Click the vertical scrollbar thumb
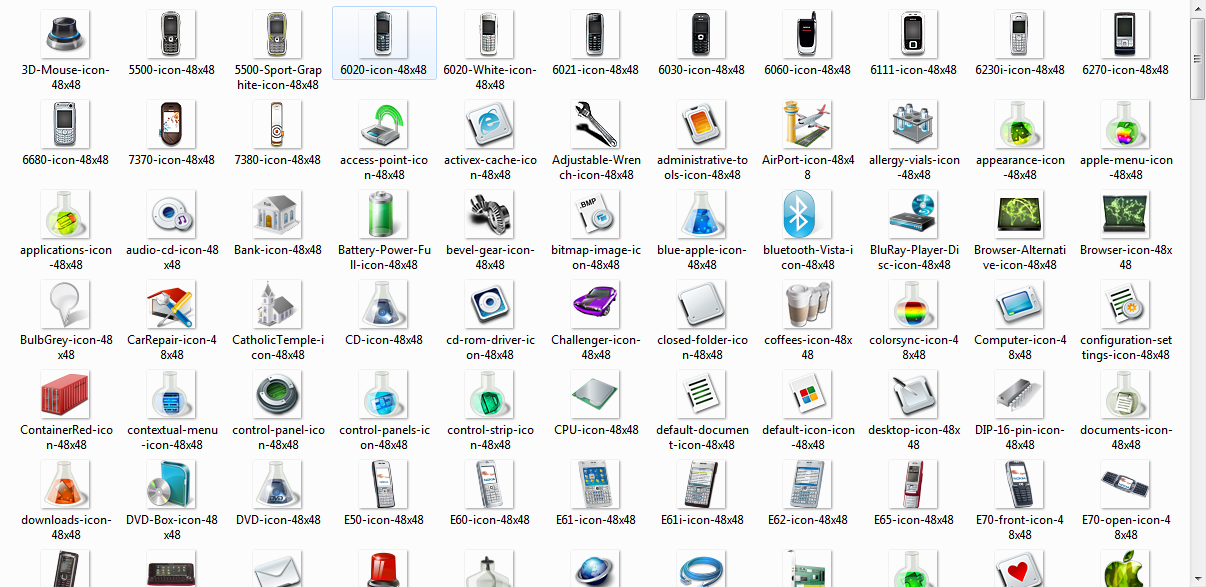 click(1197, 58)
